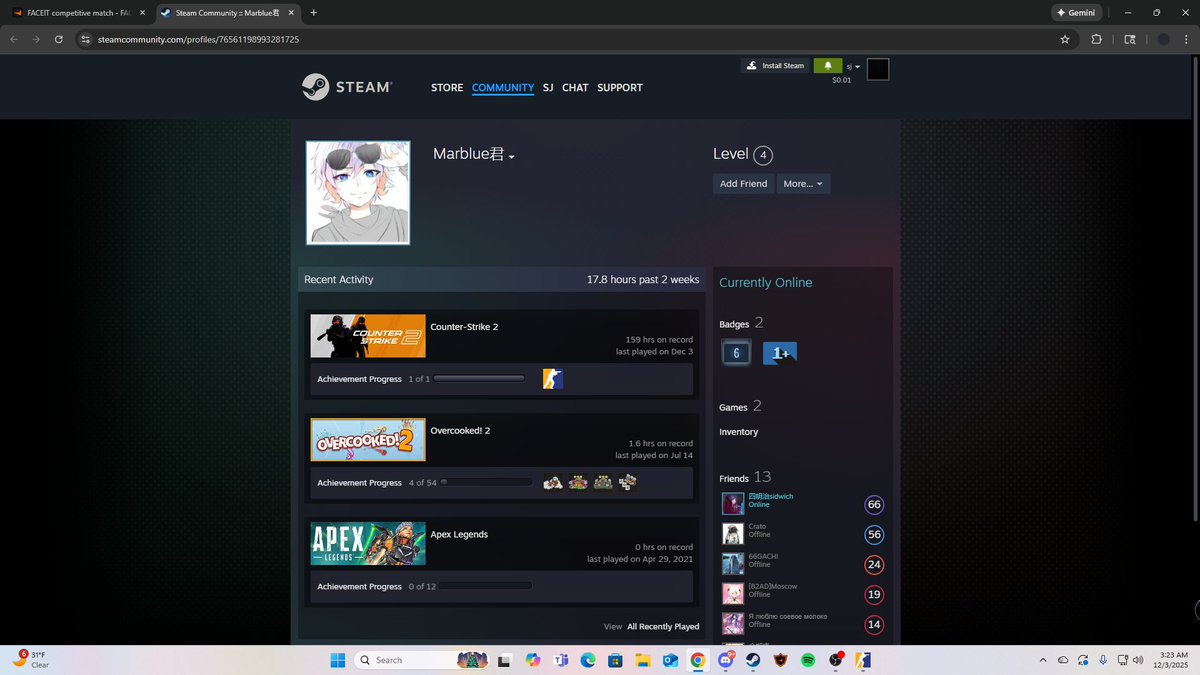
Task: Click the Counter-Strike 2 achievement icon
Action: [553, 379]
